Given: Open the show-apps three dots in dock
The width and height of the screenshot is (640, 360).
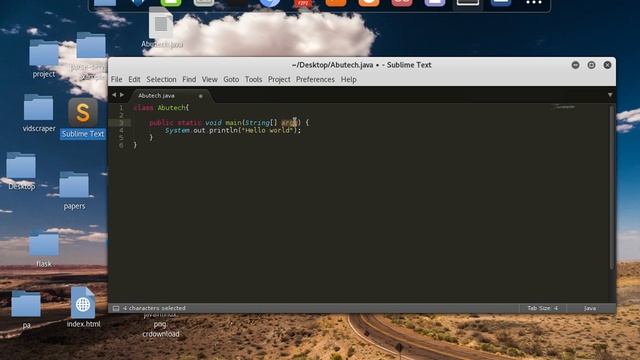Looking at the screenshot, I should 533,3.
